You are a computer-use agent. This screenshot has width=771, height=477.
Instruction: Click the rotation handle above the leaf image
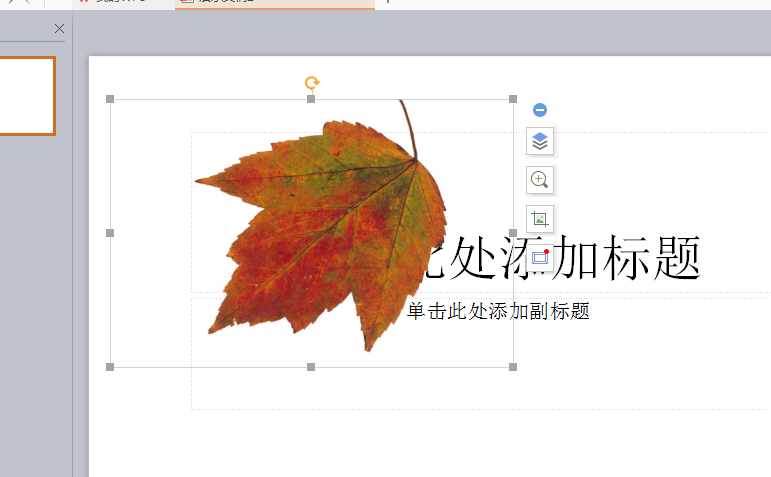point(312,83)
